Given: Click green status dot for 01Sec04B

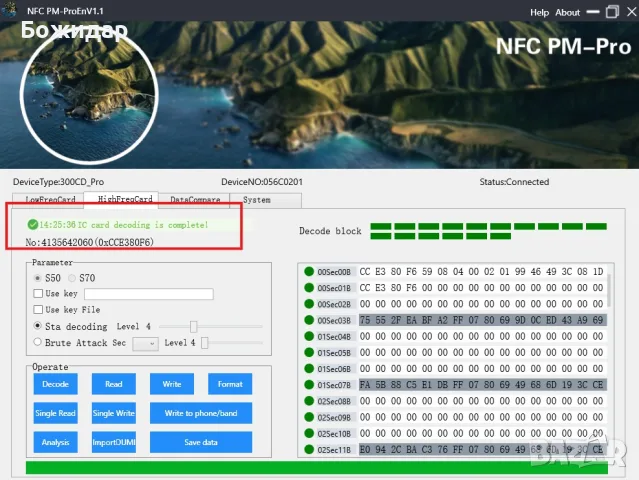Looking at the screenshot, I should click(309, 336).
